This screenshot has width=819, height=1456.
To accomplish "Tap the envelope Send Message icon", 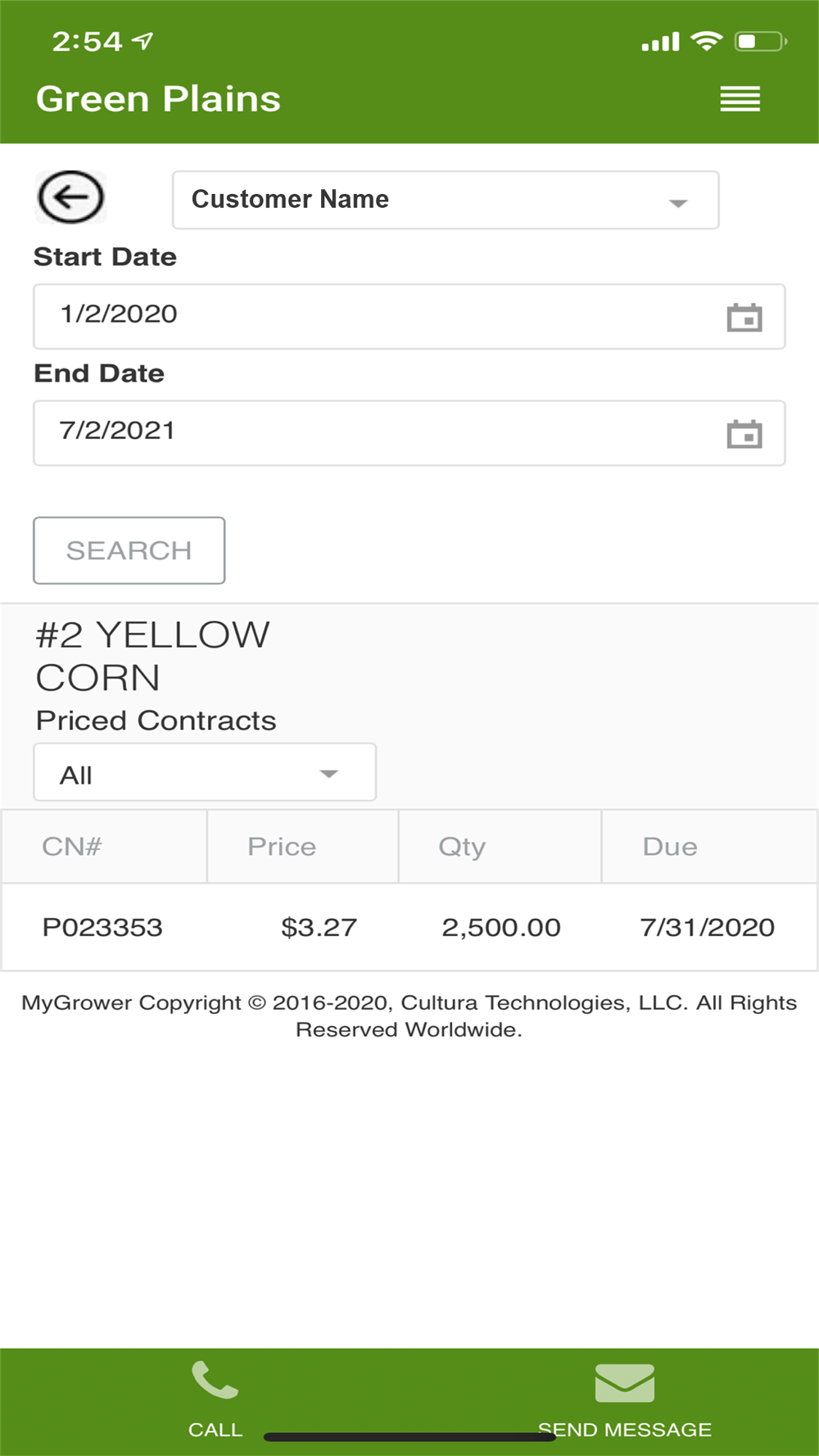I will pyautogui.click(x=624, y=1383).
